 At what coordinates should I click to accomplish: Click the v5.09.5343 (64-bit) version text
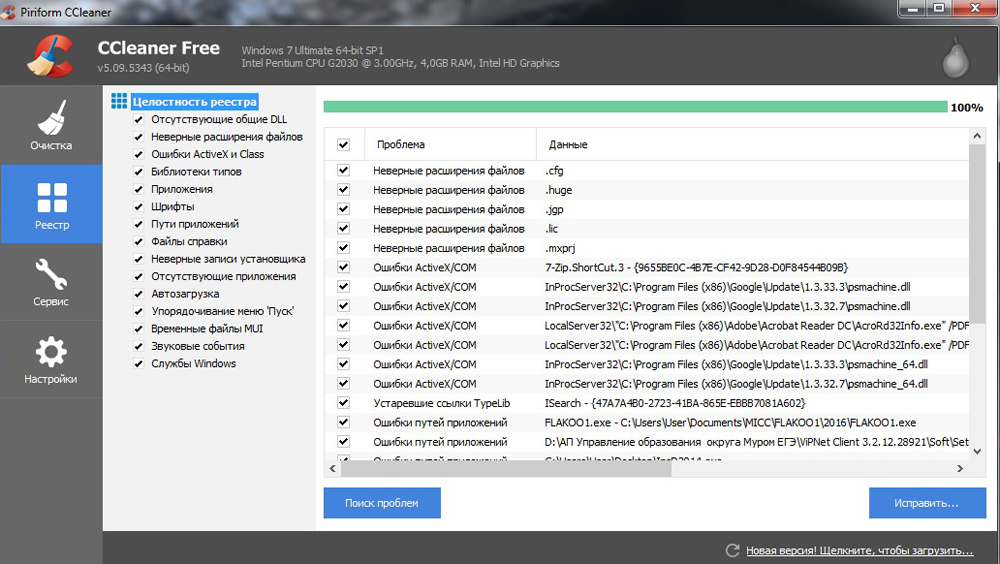(143, 68)
